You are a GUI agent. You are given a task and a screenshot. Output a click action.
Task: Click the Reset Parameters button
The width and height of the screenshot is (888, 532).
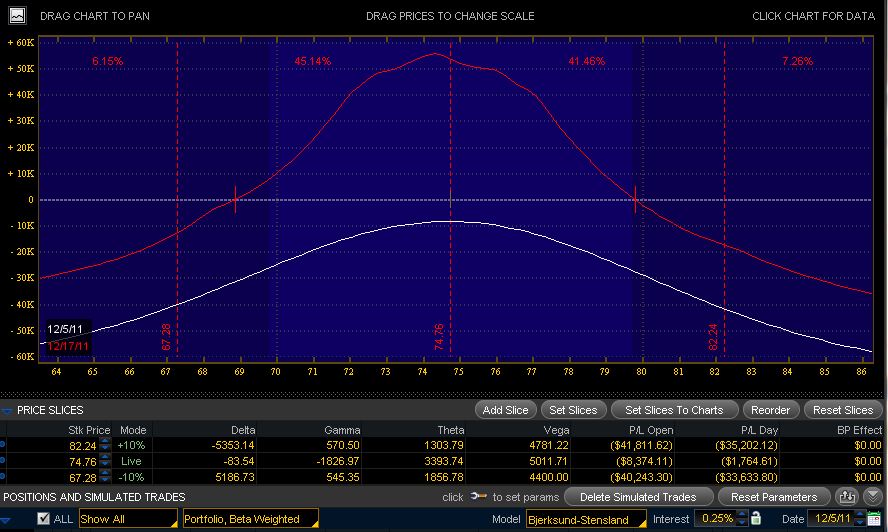coord(774,497)
